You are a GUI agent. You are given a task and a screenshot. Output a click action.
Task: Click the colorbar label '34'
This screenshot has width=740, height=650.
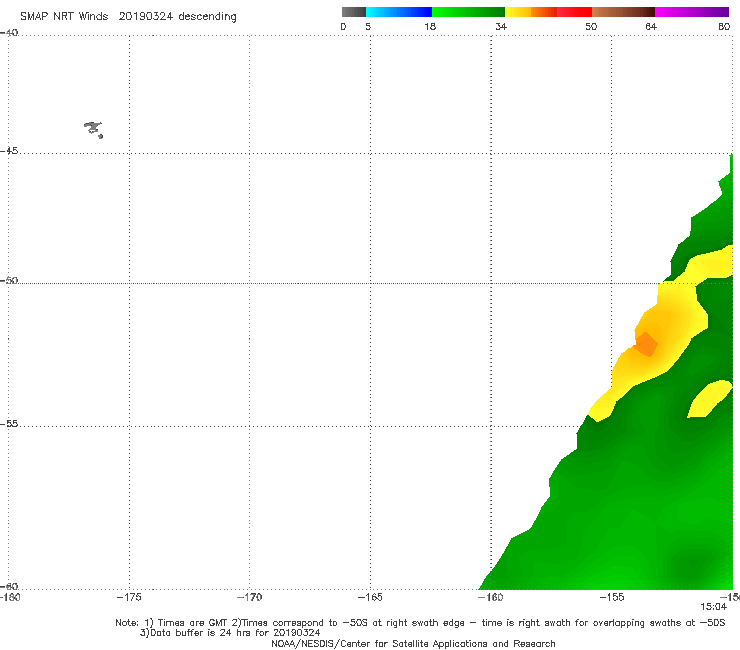(x=501, y=26)
